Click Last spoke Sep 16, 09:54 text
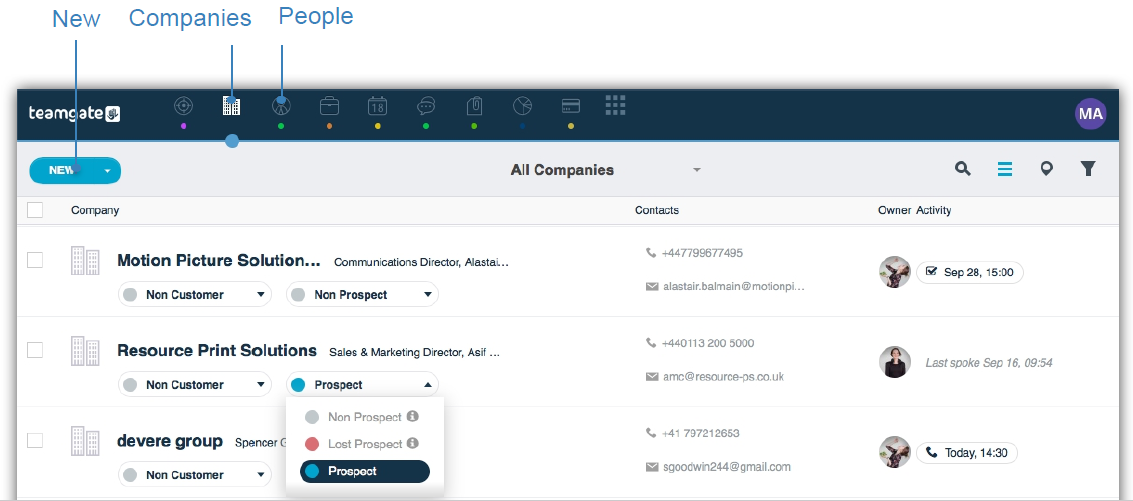1133x501 pixels. point(989,363)
